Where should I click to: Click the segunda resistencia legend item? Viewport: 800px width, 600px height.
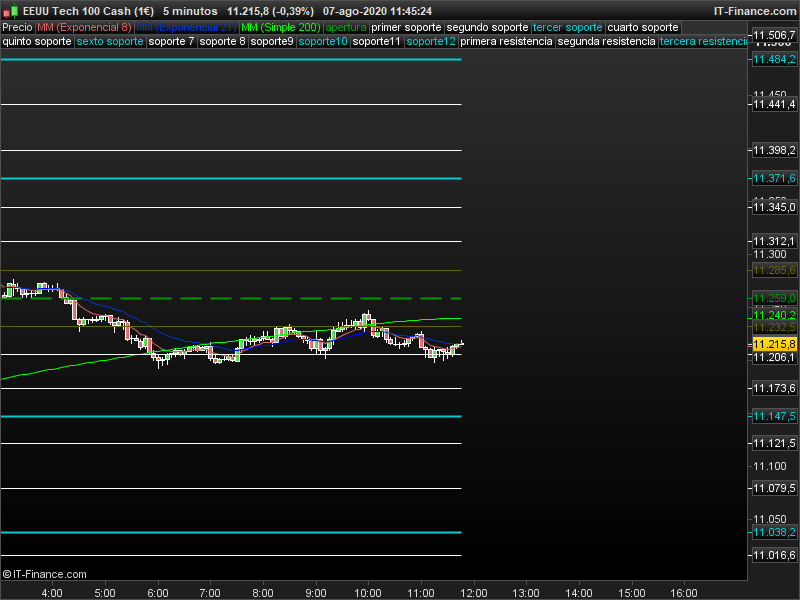607,42
